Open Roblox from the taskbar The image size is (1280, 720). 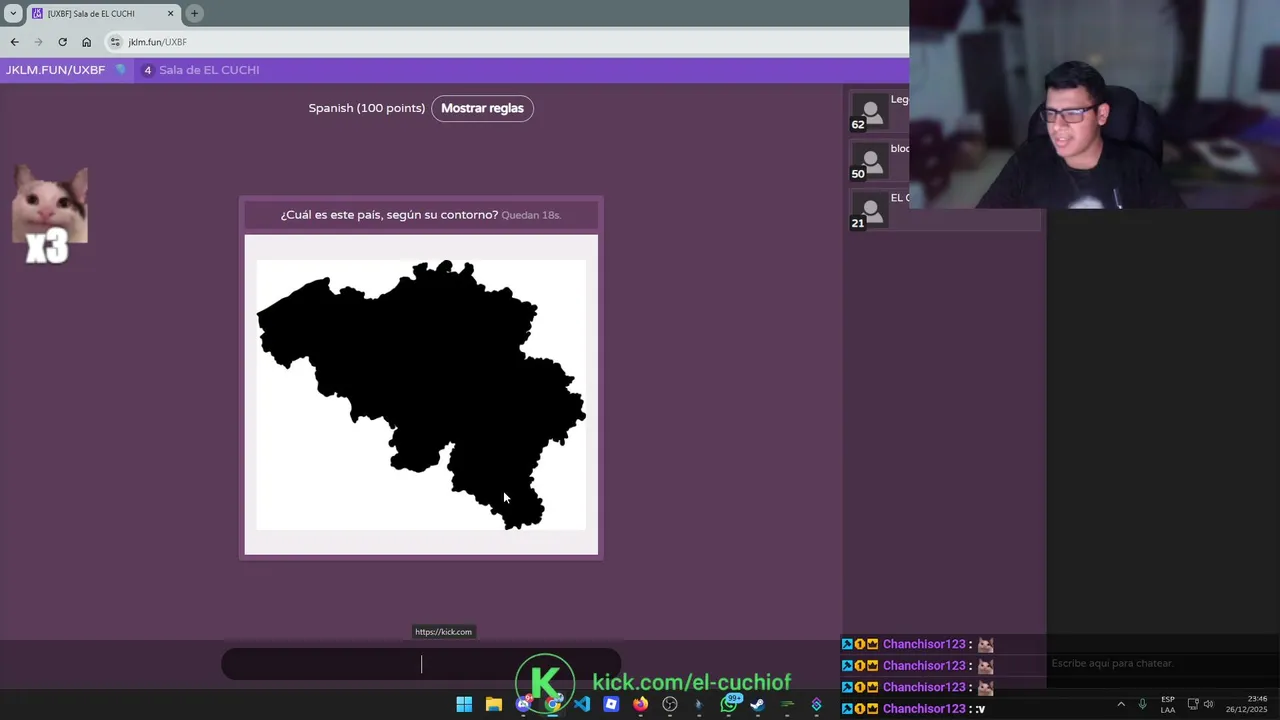[611, 704]
